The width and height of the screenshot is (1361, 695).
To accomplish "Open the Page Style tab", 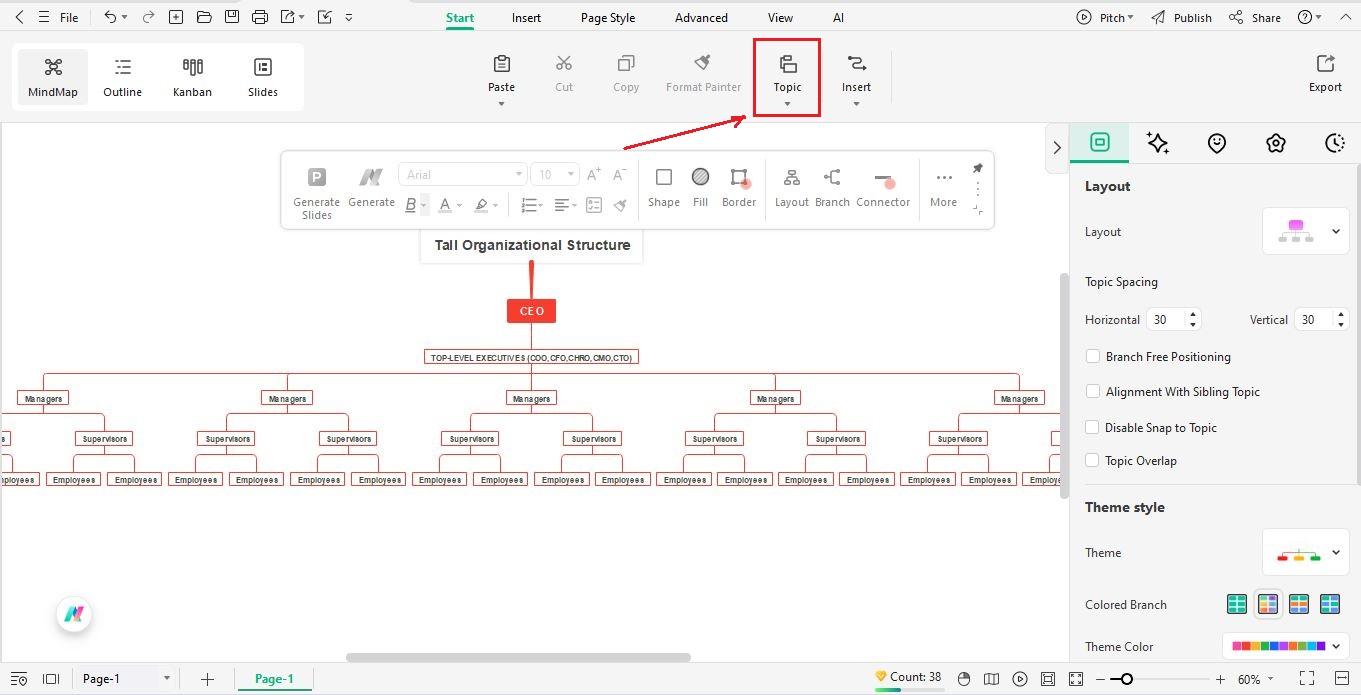I will click(x=607, y=17).
